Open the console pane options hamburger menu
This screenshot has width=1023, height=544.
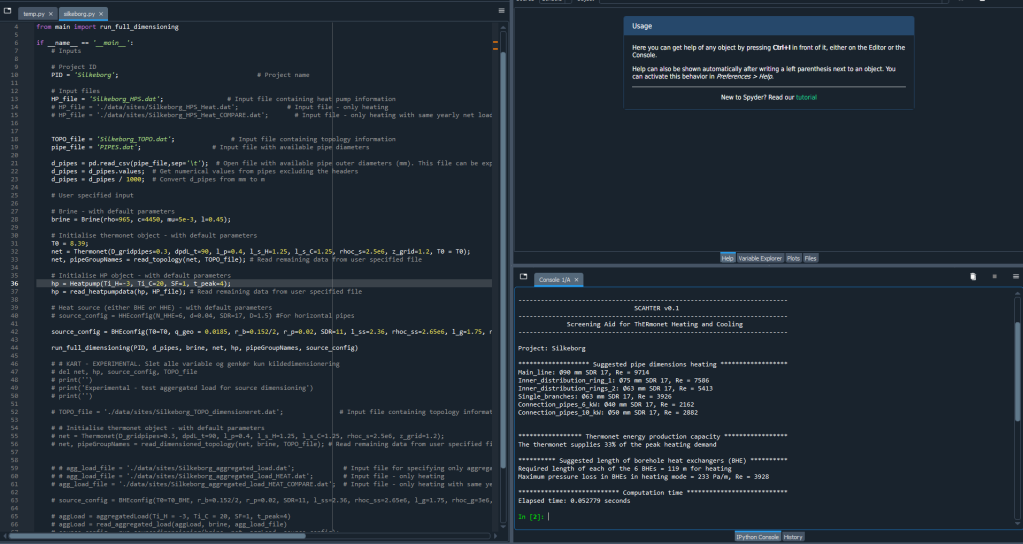click(1015, 277)
